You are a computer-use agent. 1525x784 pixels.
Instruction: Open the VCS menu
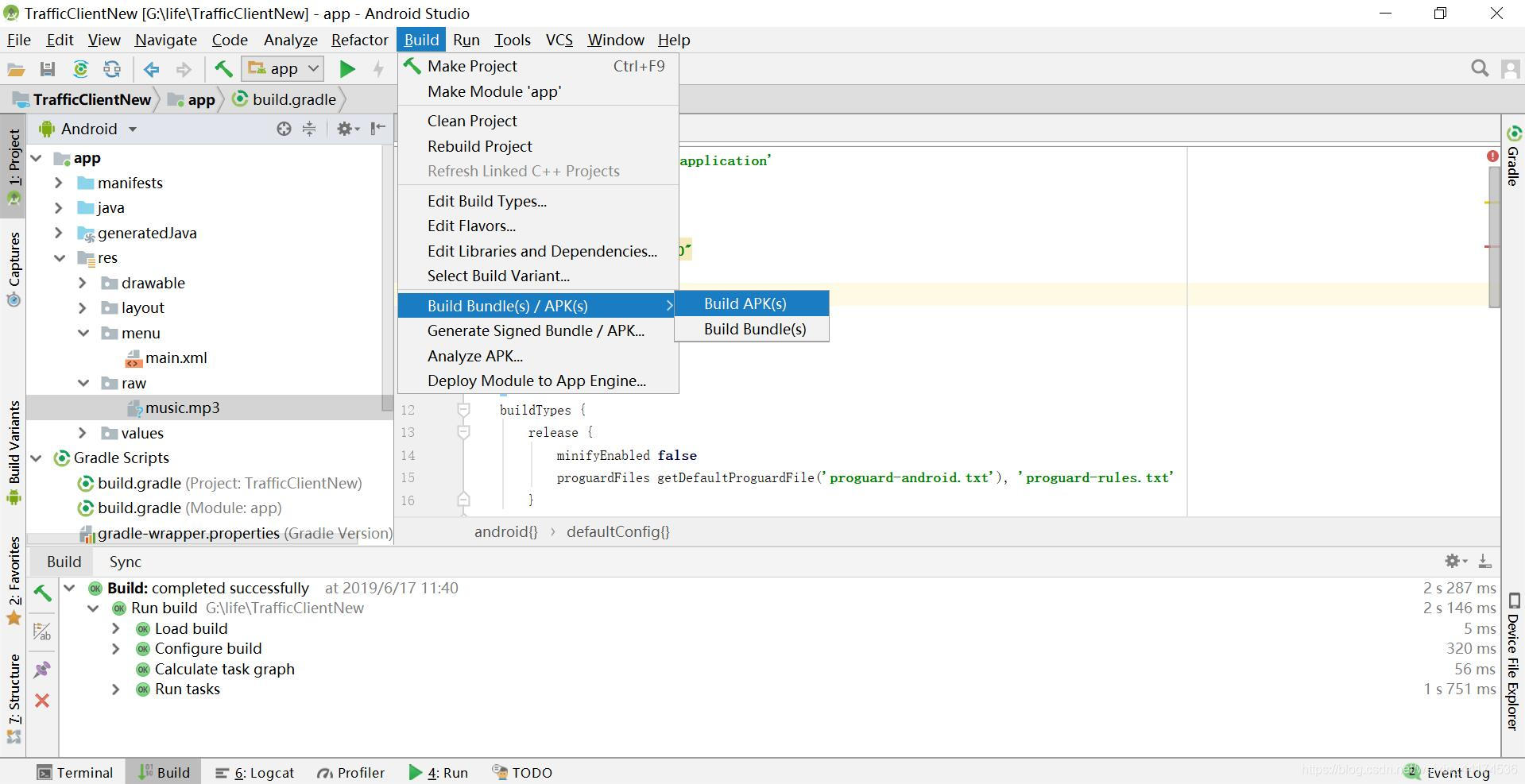point(559,40)
